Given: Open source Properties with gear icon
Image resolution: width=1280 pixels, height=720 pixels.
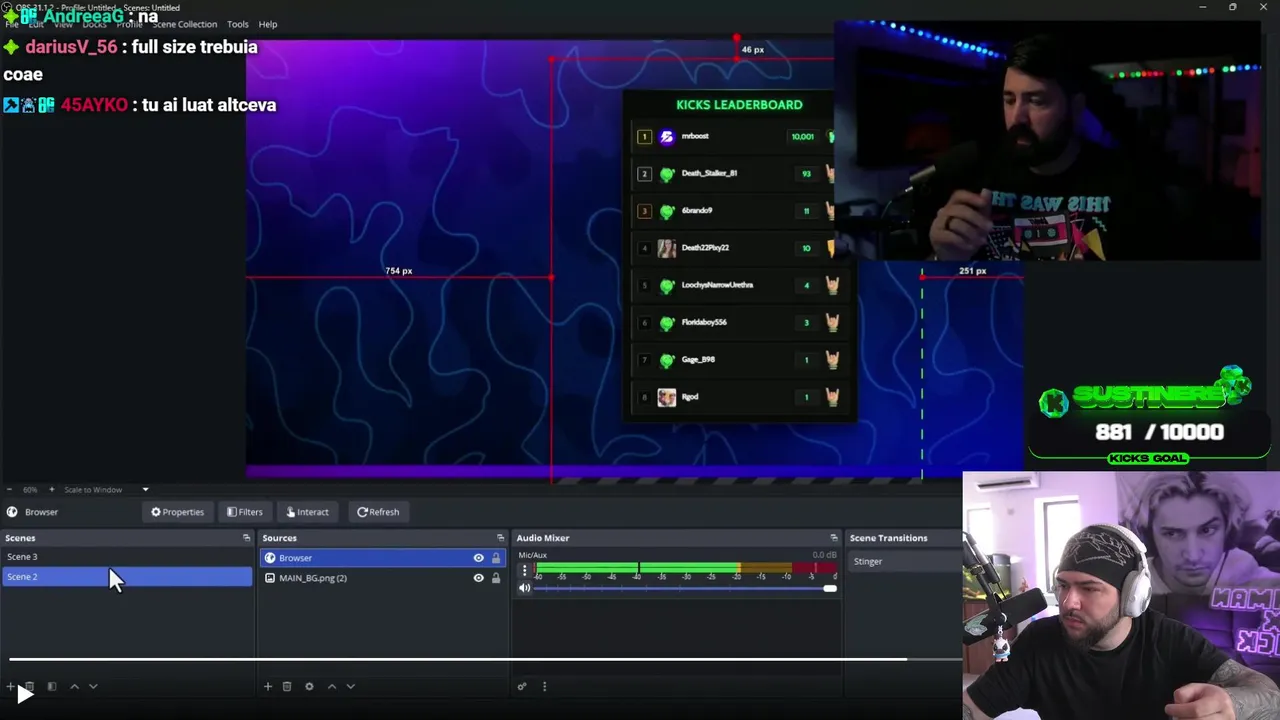Looking at the screenshot, I should click(x=177, y=512).
